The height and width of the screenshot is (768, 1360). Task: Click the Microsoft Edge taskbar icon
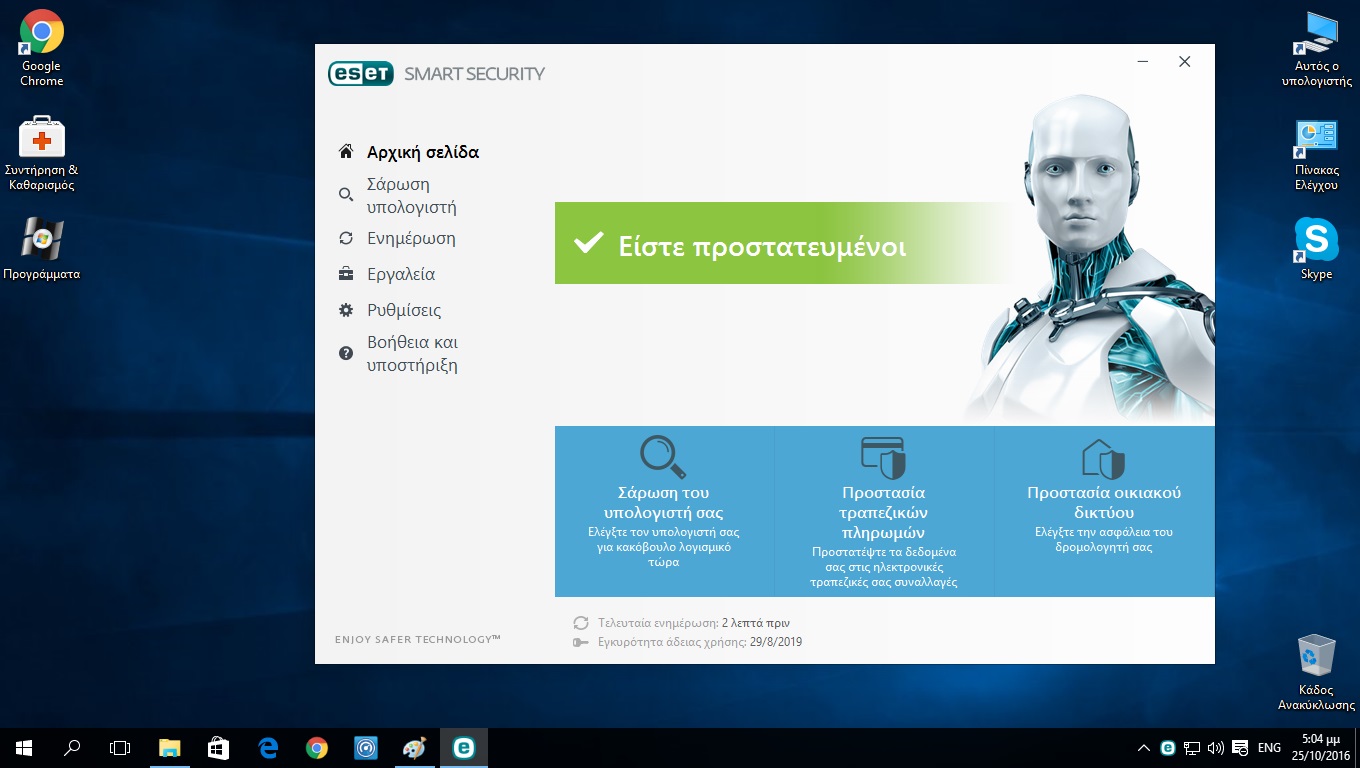(268, 748)
